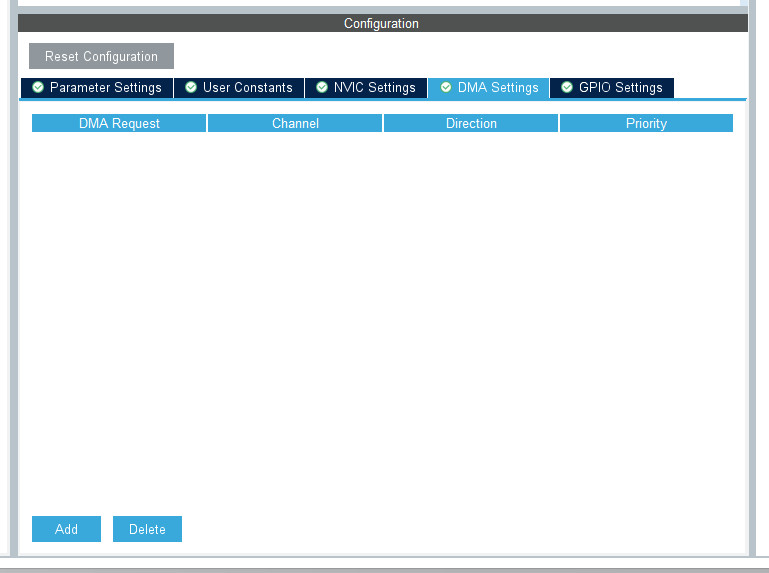Click the Delete button
This screenshot has width=769, height=573.
pos(147,529)
